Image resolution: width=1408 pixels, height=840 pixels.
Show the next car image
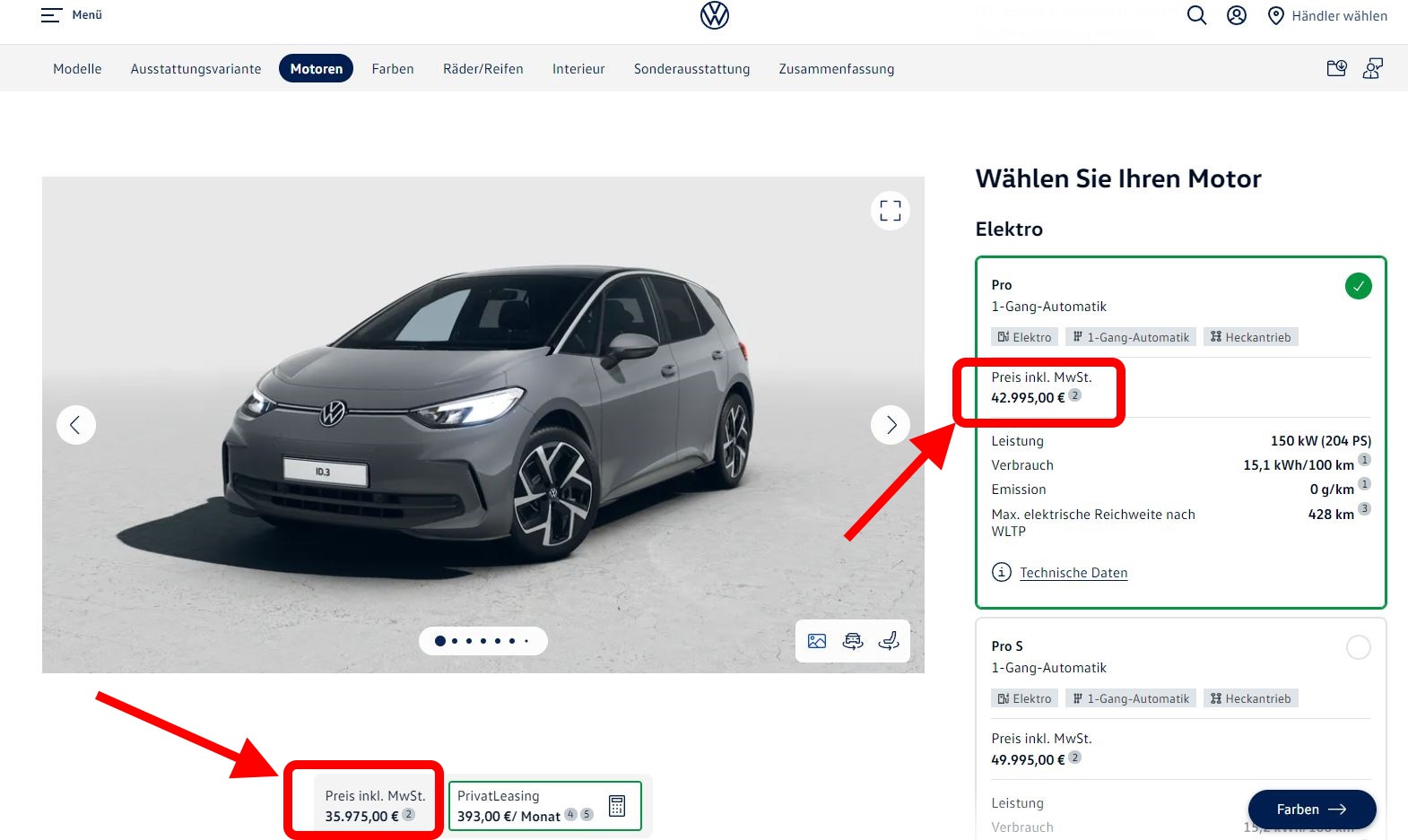(891, 425)
